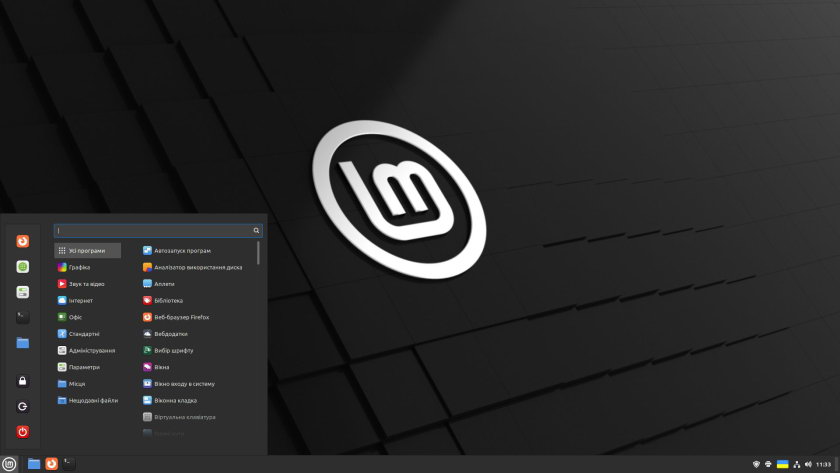Click the Linux Mint menu button on the panel

pos(9,464)
